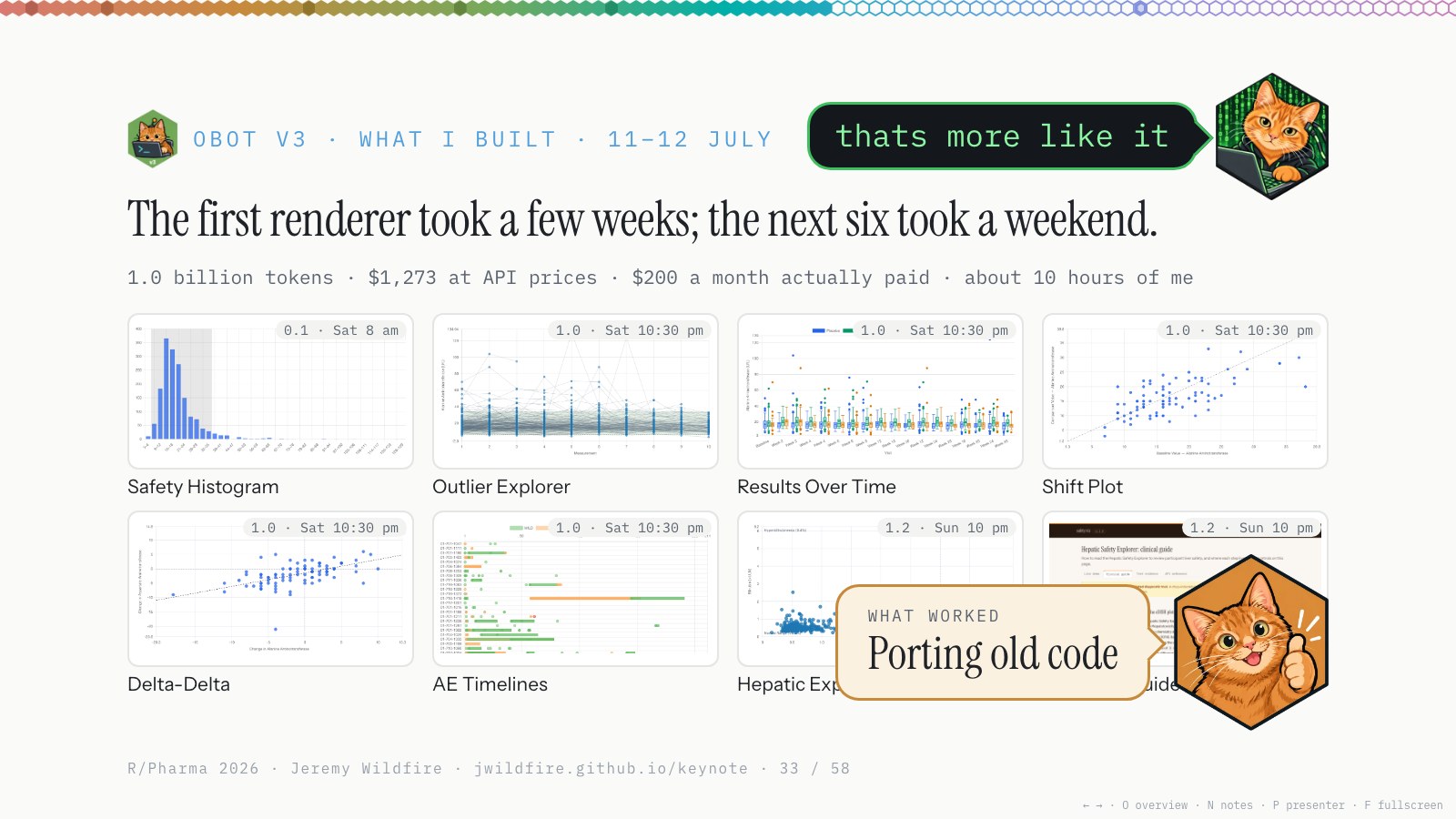Click the hexagon cat avatar with the green matrix background
The image size is (1456, 819).
(x=1272, y=136)
